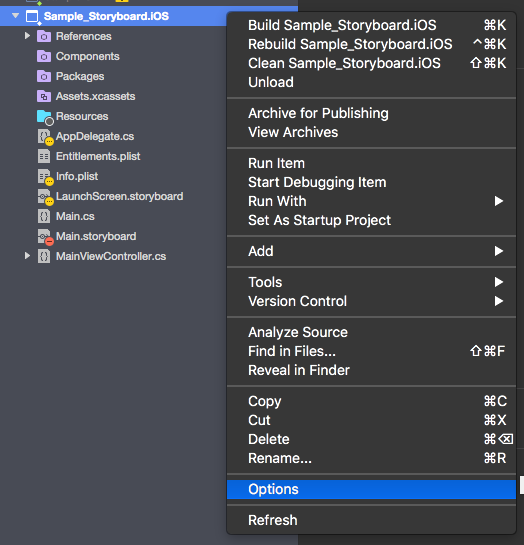This screenshot has height=545, width=524.
Task: Open the Run With submenu
Action: point(371,201)
